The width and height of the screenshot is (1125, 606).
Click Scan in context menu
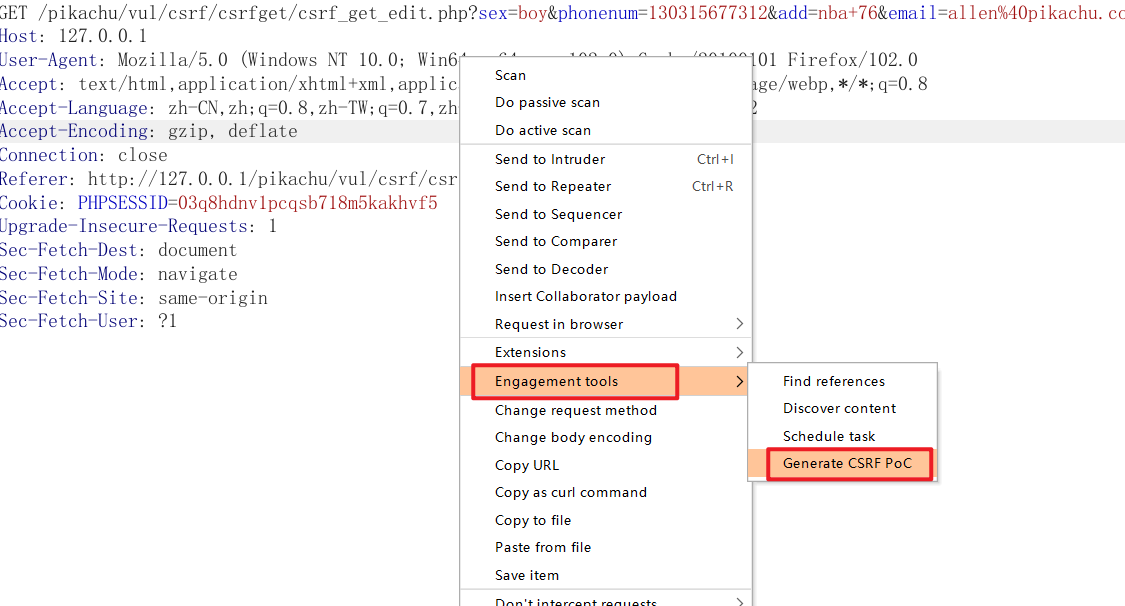510,75
